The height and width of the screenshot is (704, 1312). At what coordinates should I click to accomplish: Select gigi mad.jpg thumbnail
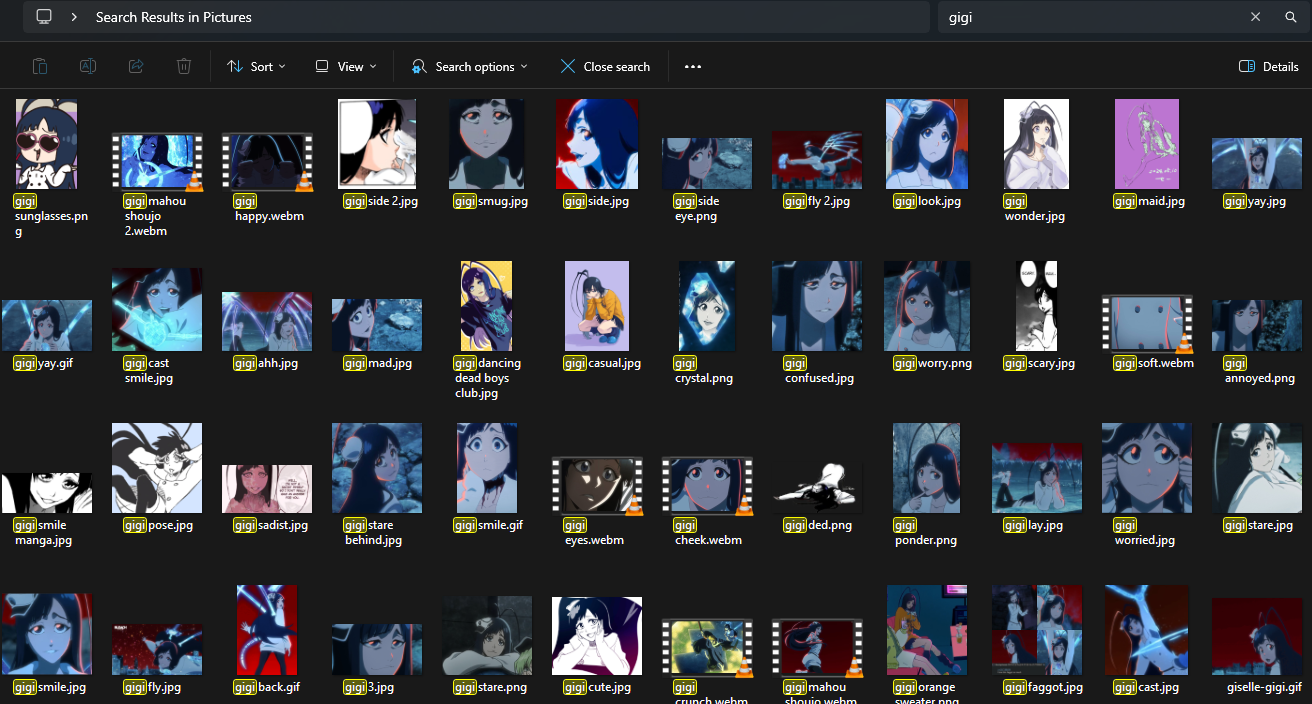[377, 325]
